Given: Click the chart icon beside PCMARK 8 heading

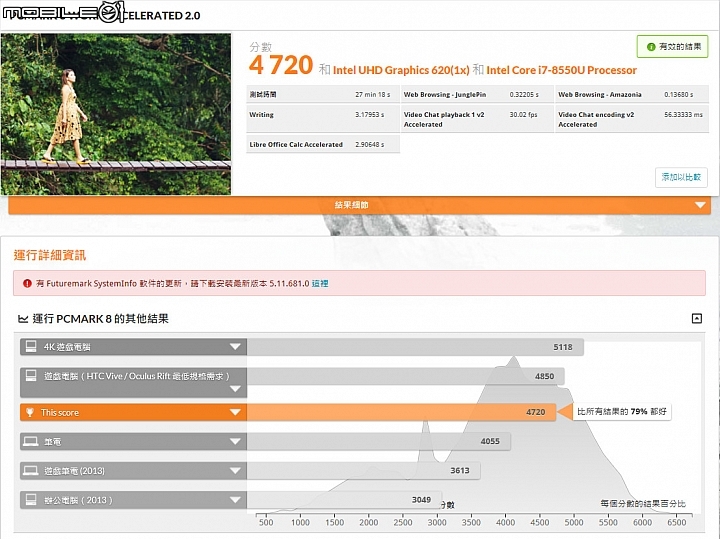Looking at the screenshot, I should [23, 319].
